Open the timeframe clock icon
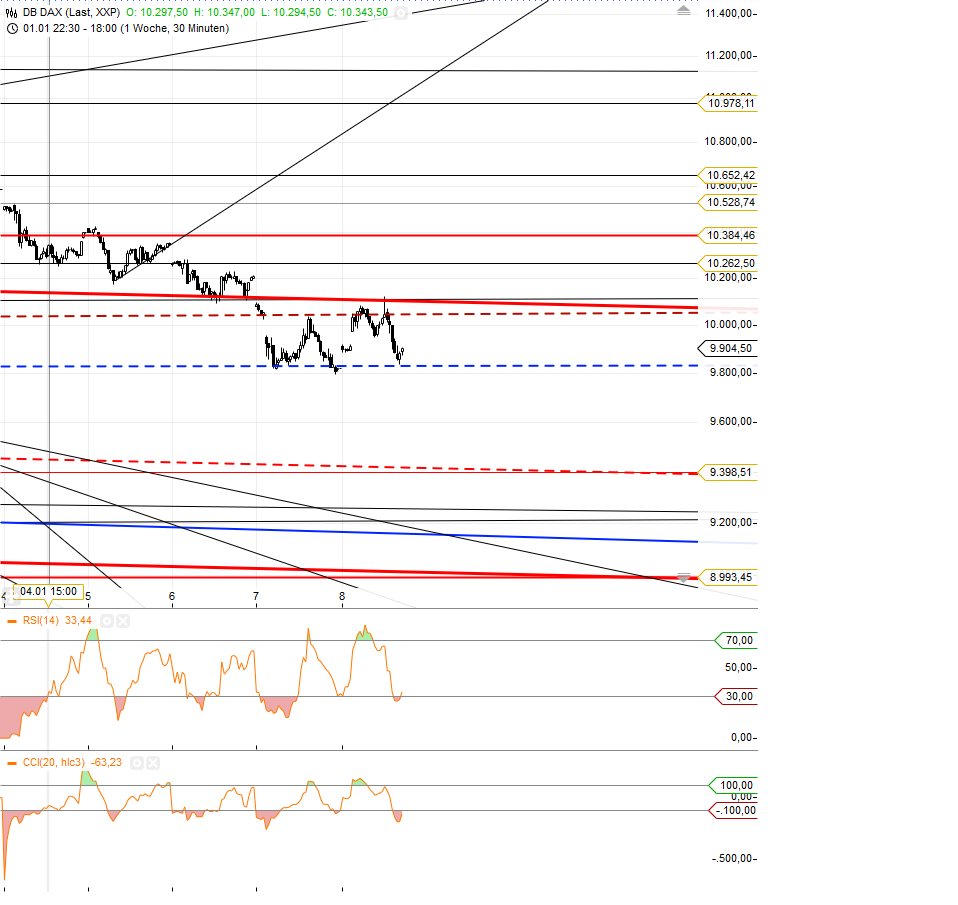The image size is (958, 905). tap(12, 29)
